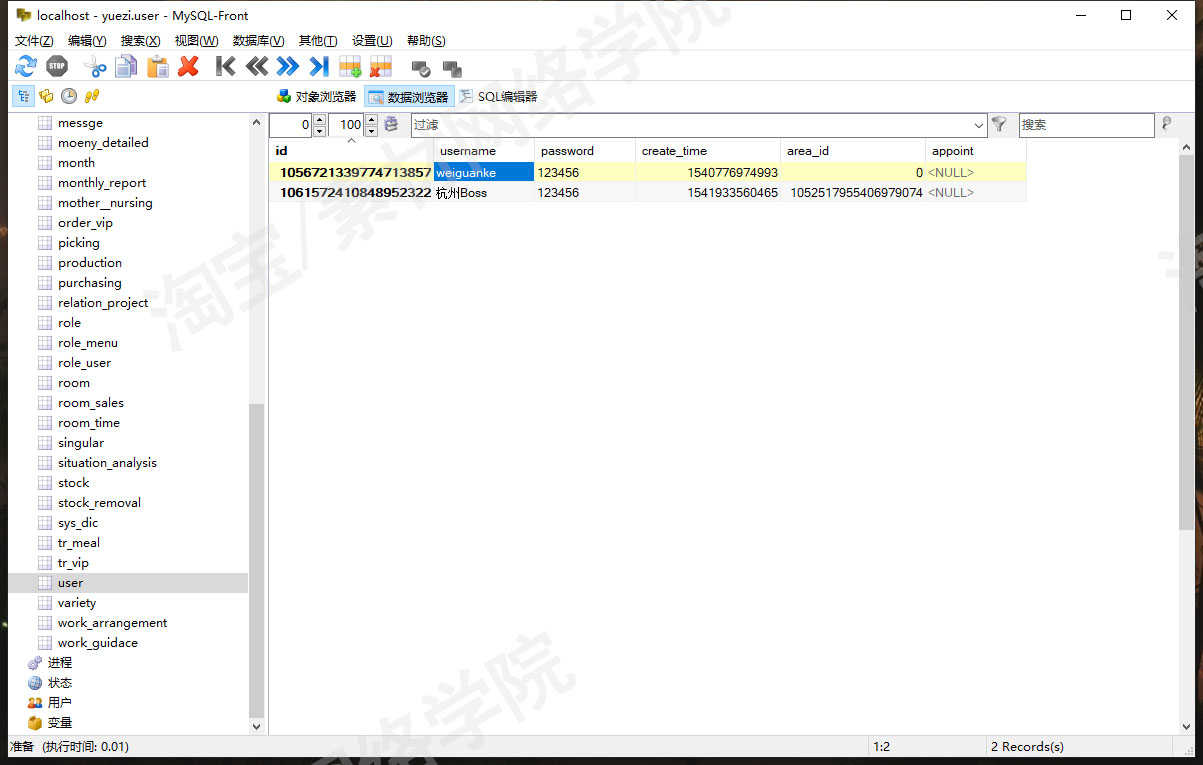Sort by password column header
Viewport: 1203px width, 765px height.
585,151
